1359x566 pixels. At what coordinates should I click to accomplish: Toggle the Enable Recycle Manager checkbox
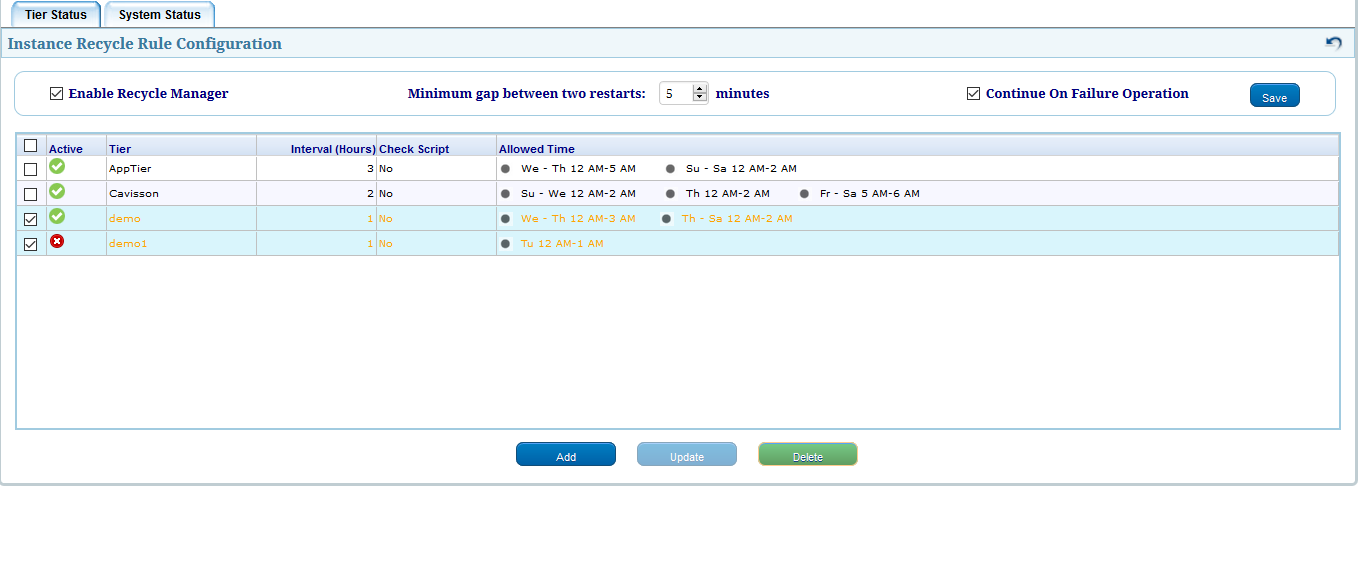coord(56,94)
